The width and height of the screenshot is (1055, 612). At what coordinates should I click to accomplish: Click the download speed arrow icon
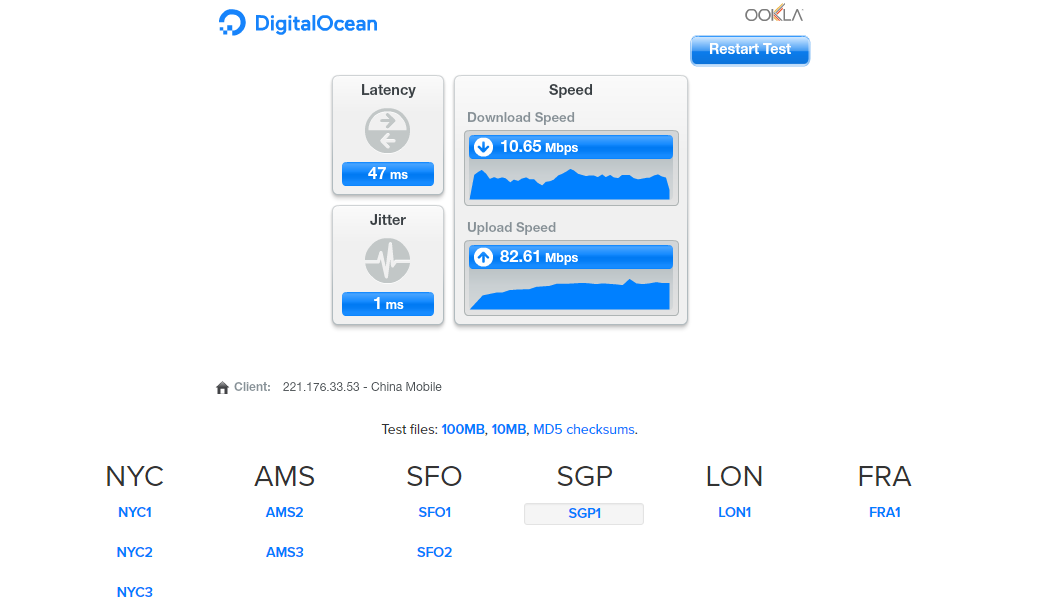(484, 147)
